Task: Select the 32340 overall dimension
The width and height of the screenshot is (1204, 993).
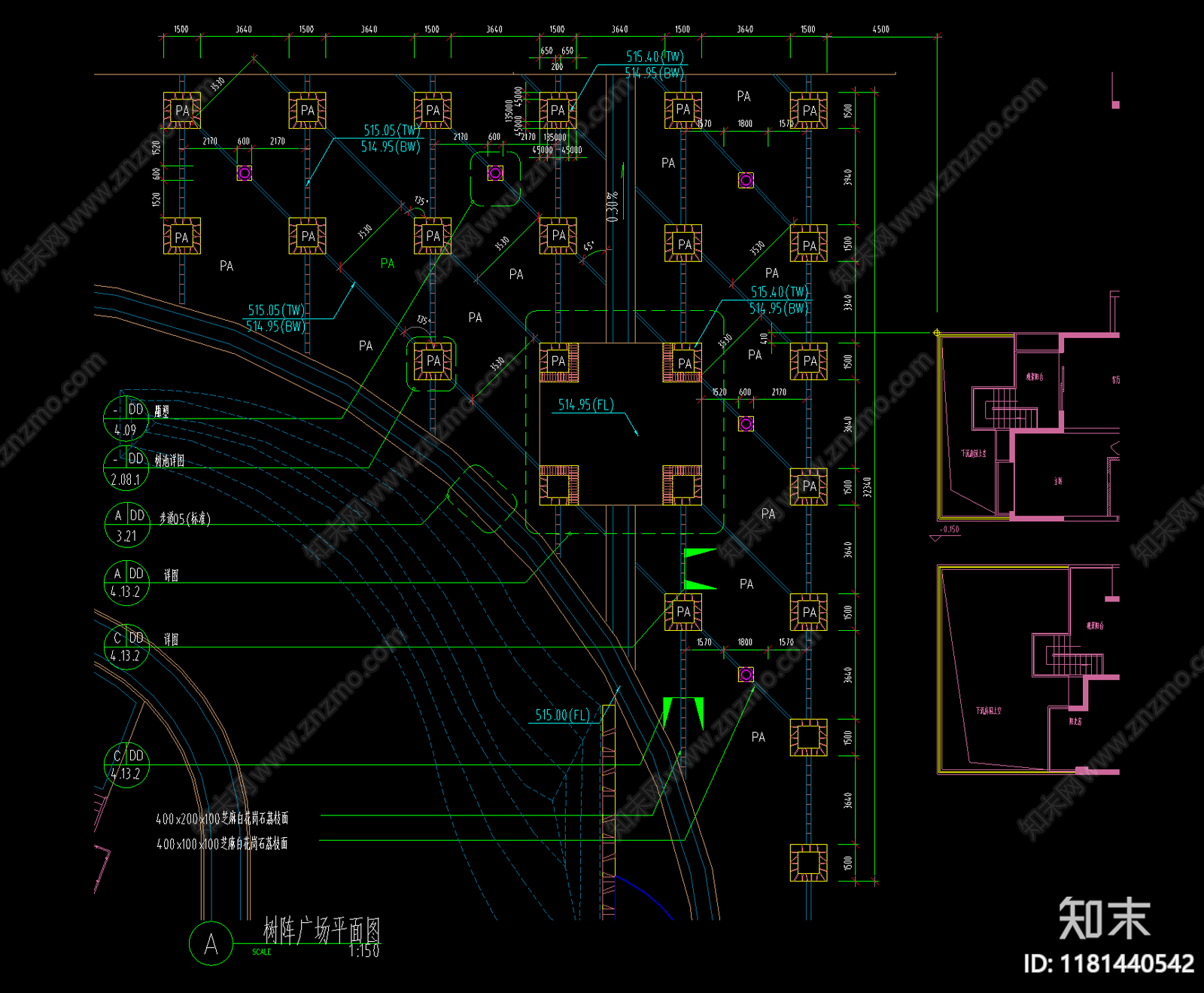Action: coord(867,486)
